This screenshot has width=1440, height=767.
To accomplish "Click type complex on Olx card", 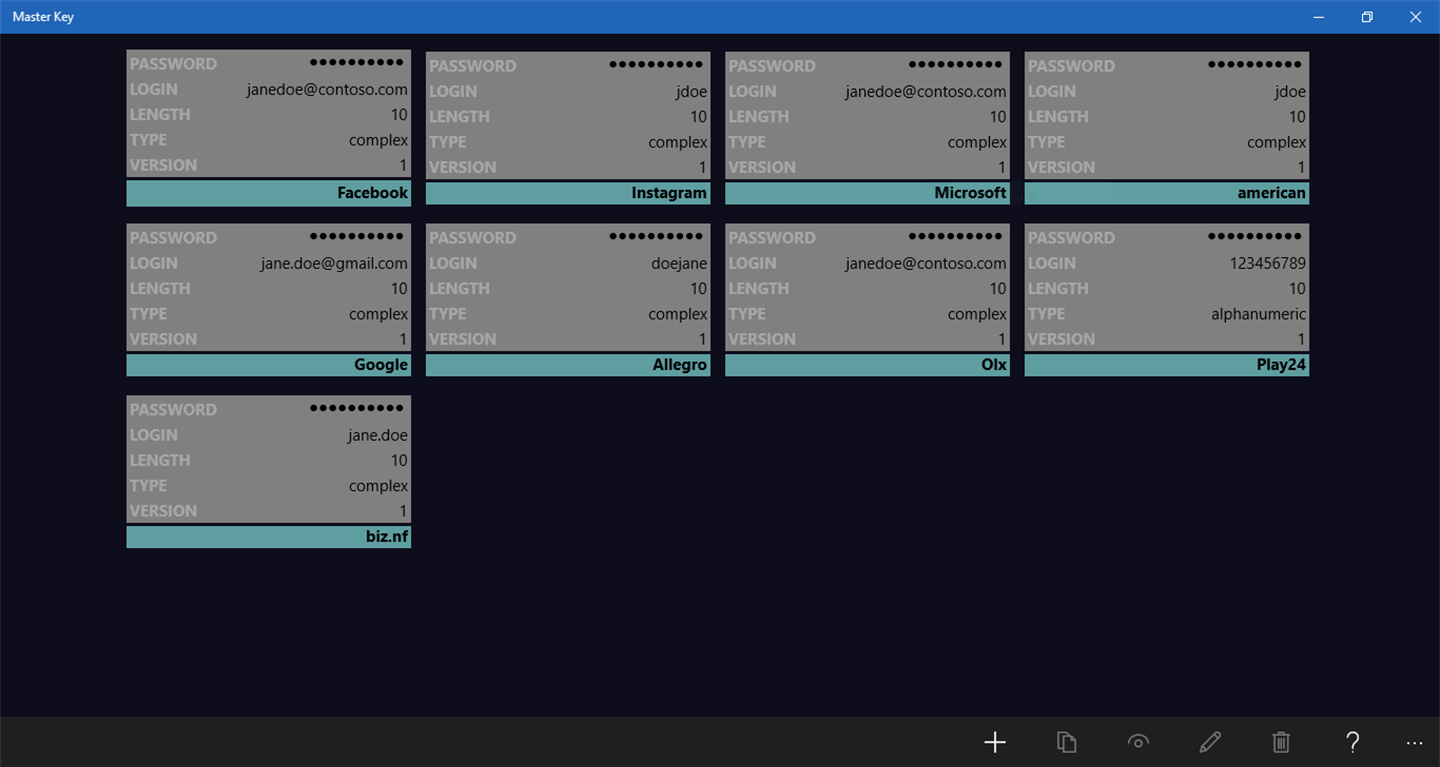I will click(x=977, y=314).
